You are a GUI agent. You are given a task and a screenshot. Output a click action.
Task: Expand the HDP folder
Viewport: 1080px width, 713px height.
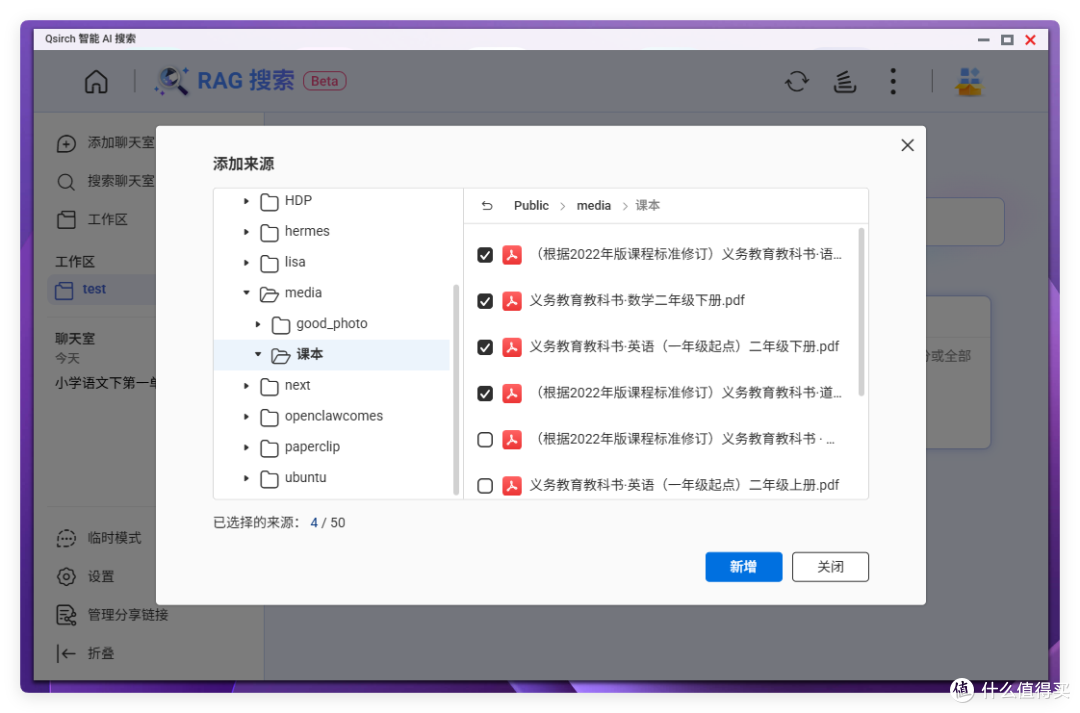[x=246, y=201]
